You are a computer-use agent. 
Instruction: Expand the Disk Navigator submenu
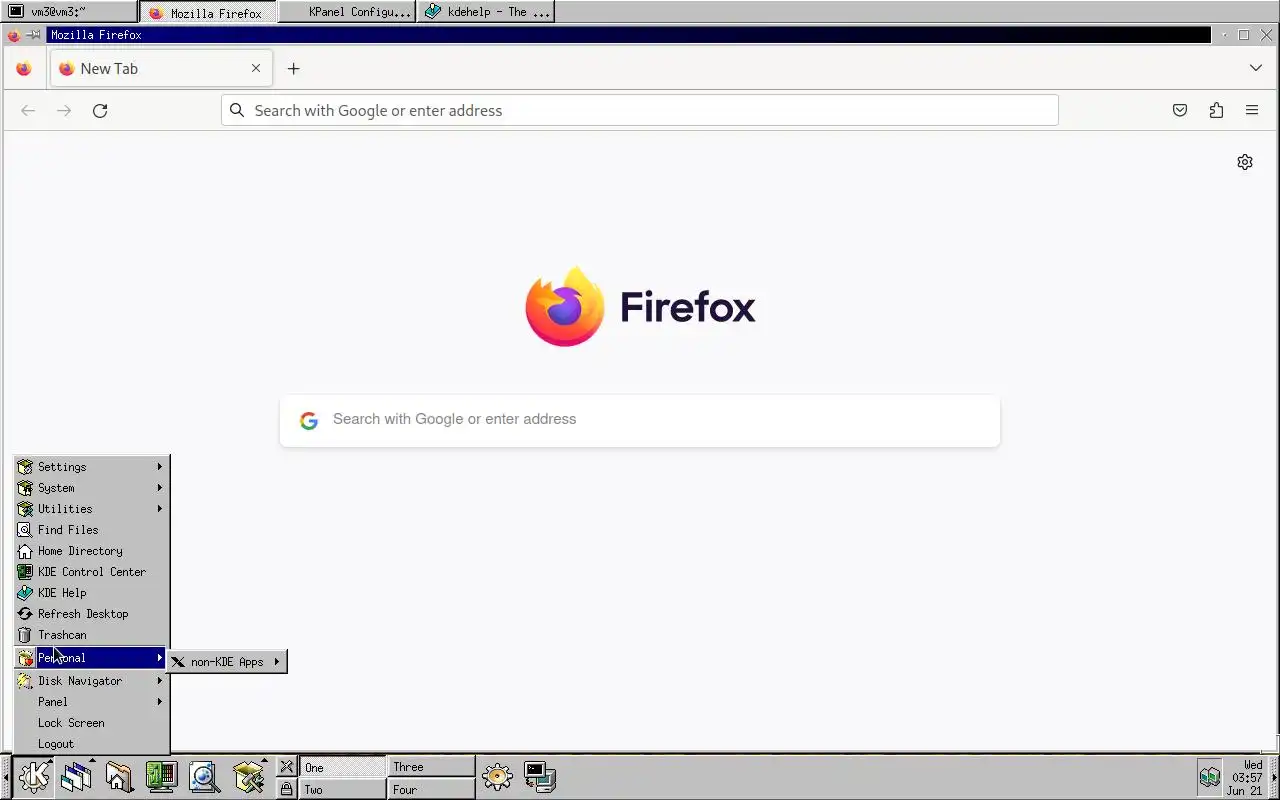pos(92,681)
